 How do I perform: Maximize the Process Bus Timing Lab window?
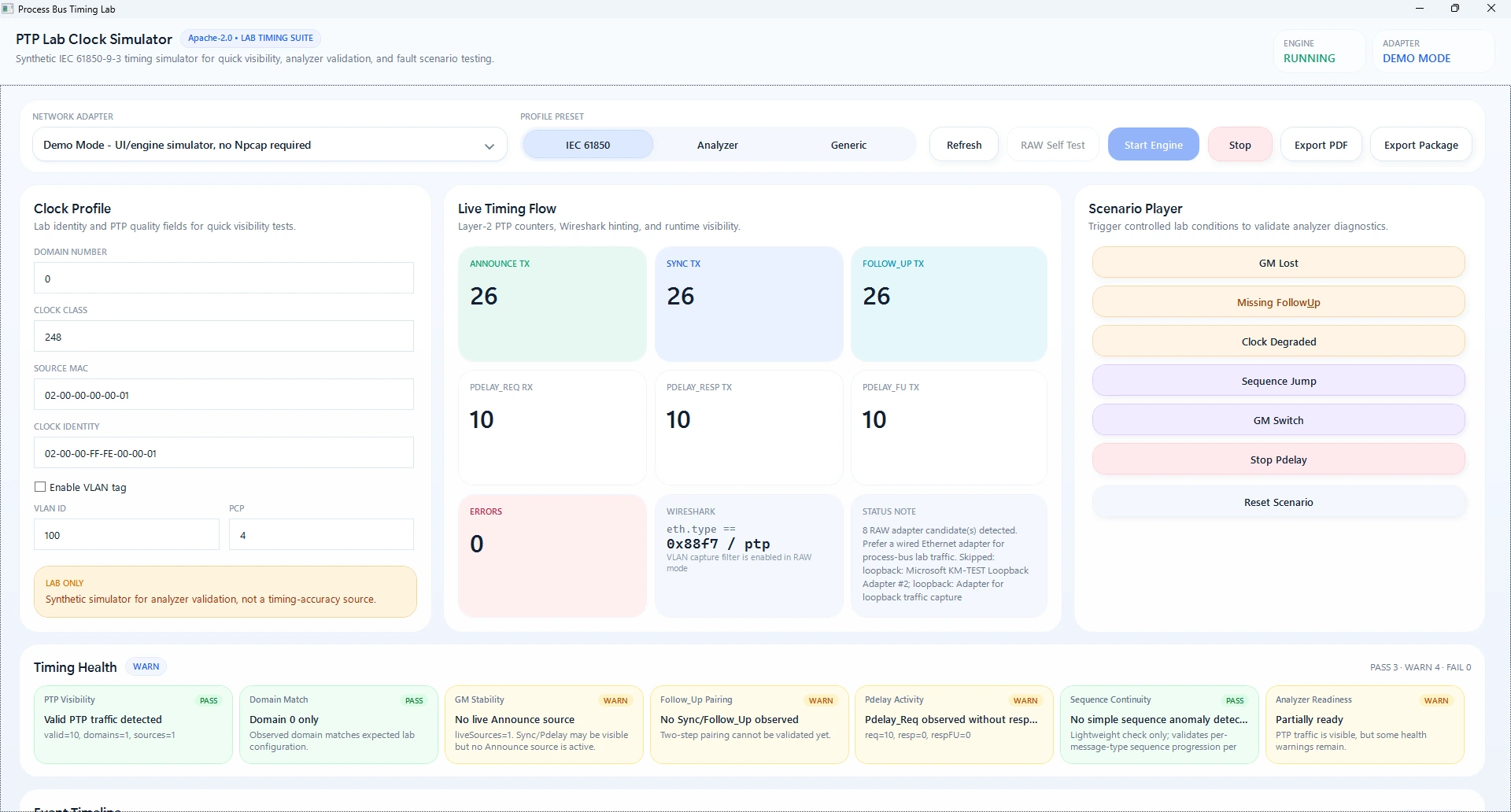[1455, 9]
